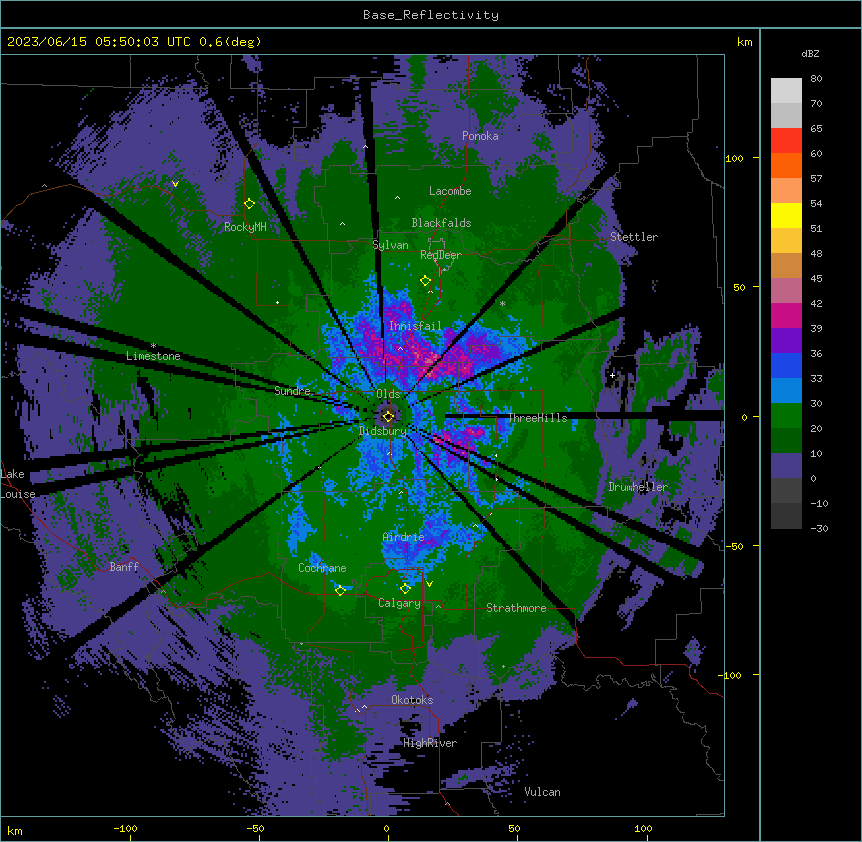Click the Okotoks label
Viewport: 862px width, 842px height.
coord(412,700)
